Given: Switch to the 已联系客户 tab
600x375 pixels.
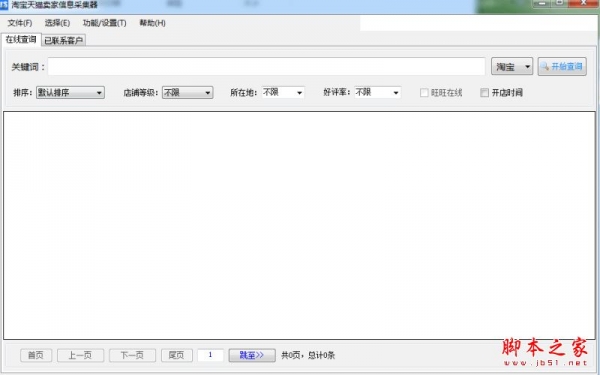Looking at the screenshot, I should tap(64, 40).
